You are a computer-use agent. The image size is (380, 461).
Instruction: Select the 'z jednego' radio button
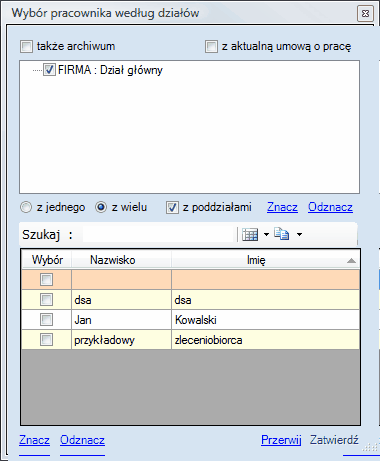pyautogui.click(x=26, y=207)
